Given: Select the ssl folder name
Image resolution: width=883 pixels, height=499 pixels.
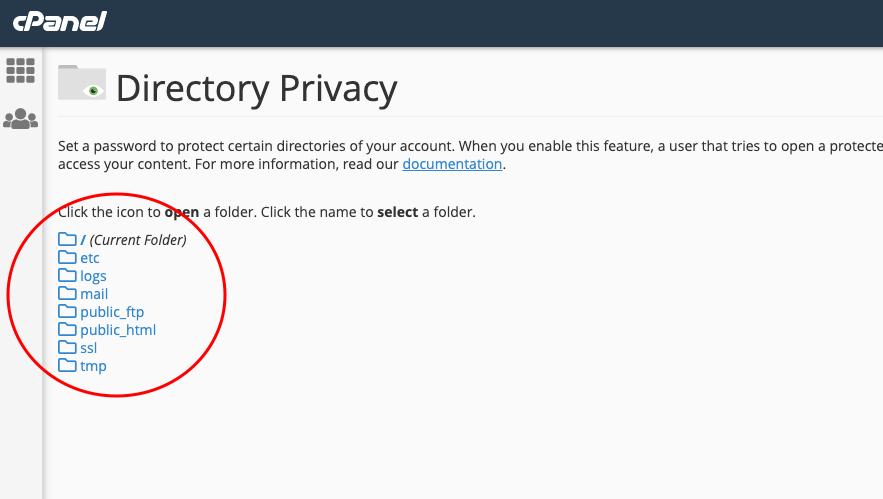Looking at the screenshot, I should (x=88, y=348).
